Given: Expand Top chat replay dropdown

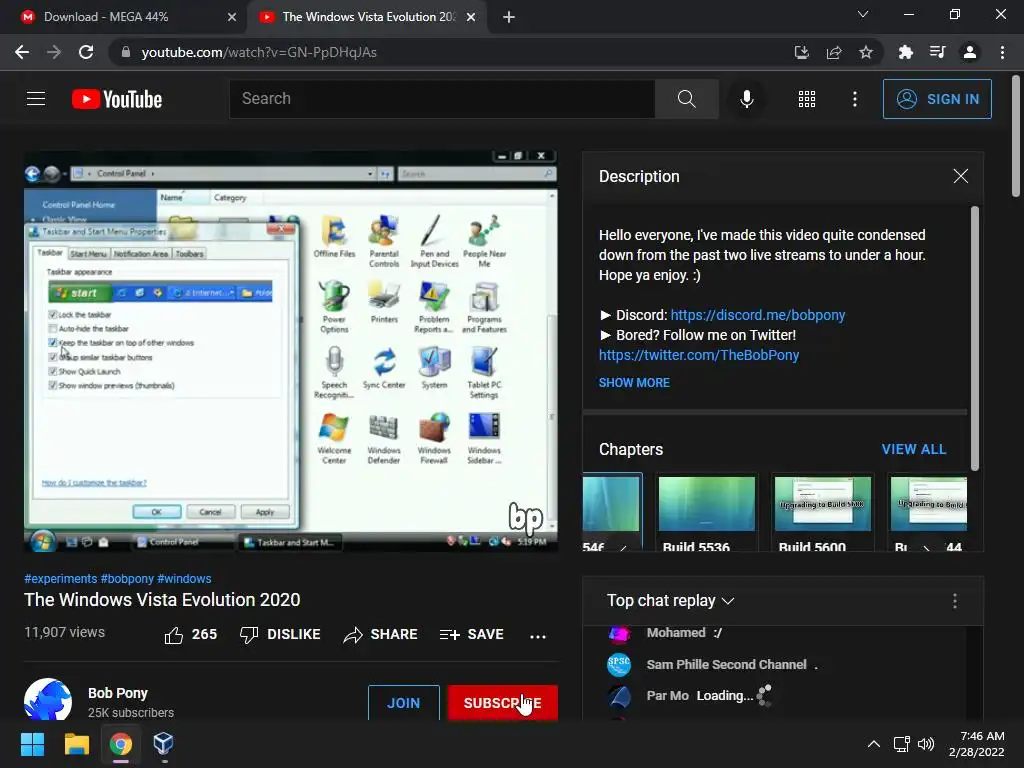Looking at the screenshot, I should (671, 601).
